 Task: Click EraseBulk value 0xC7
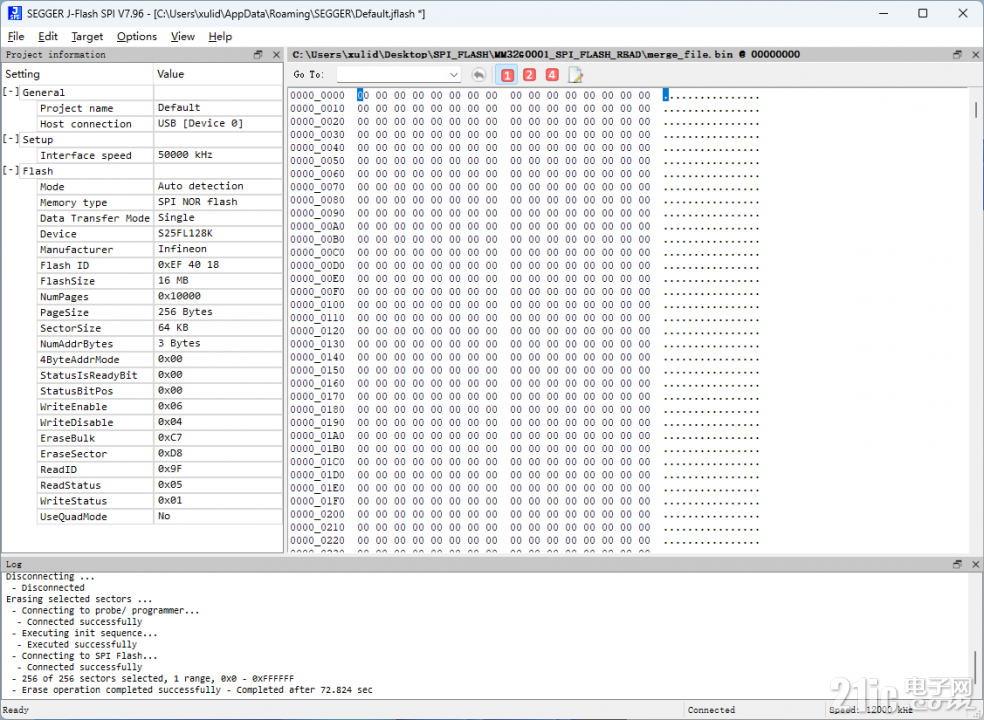coord(169,437)
